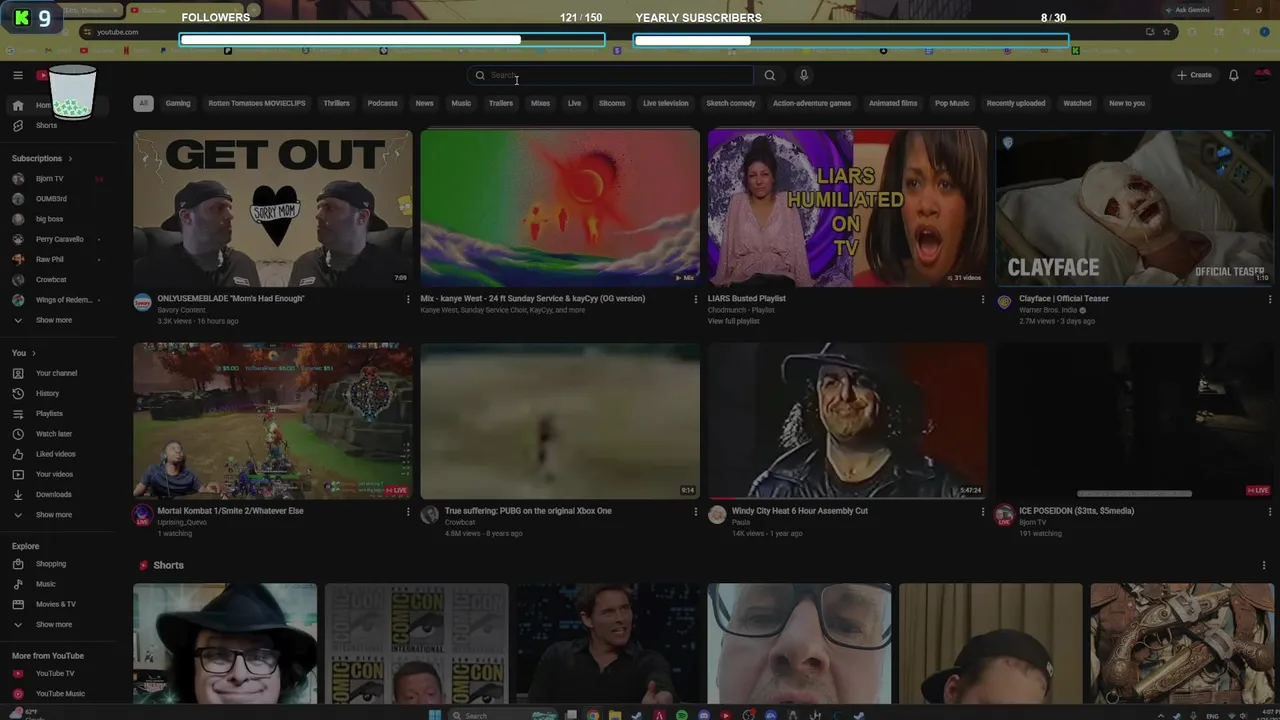Screen dimensions: 1280x720
Task: Activate voice search microphone
Action: (803, 75)
